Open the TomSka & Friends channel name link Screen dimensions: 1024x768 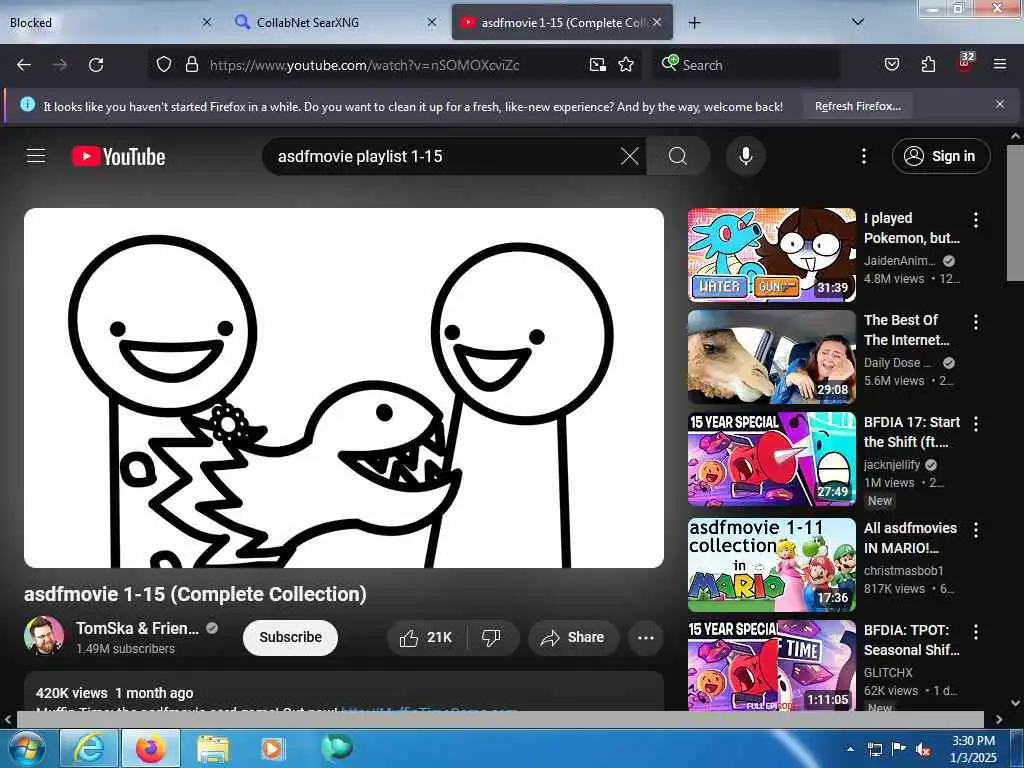tap(137, 628)
